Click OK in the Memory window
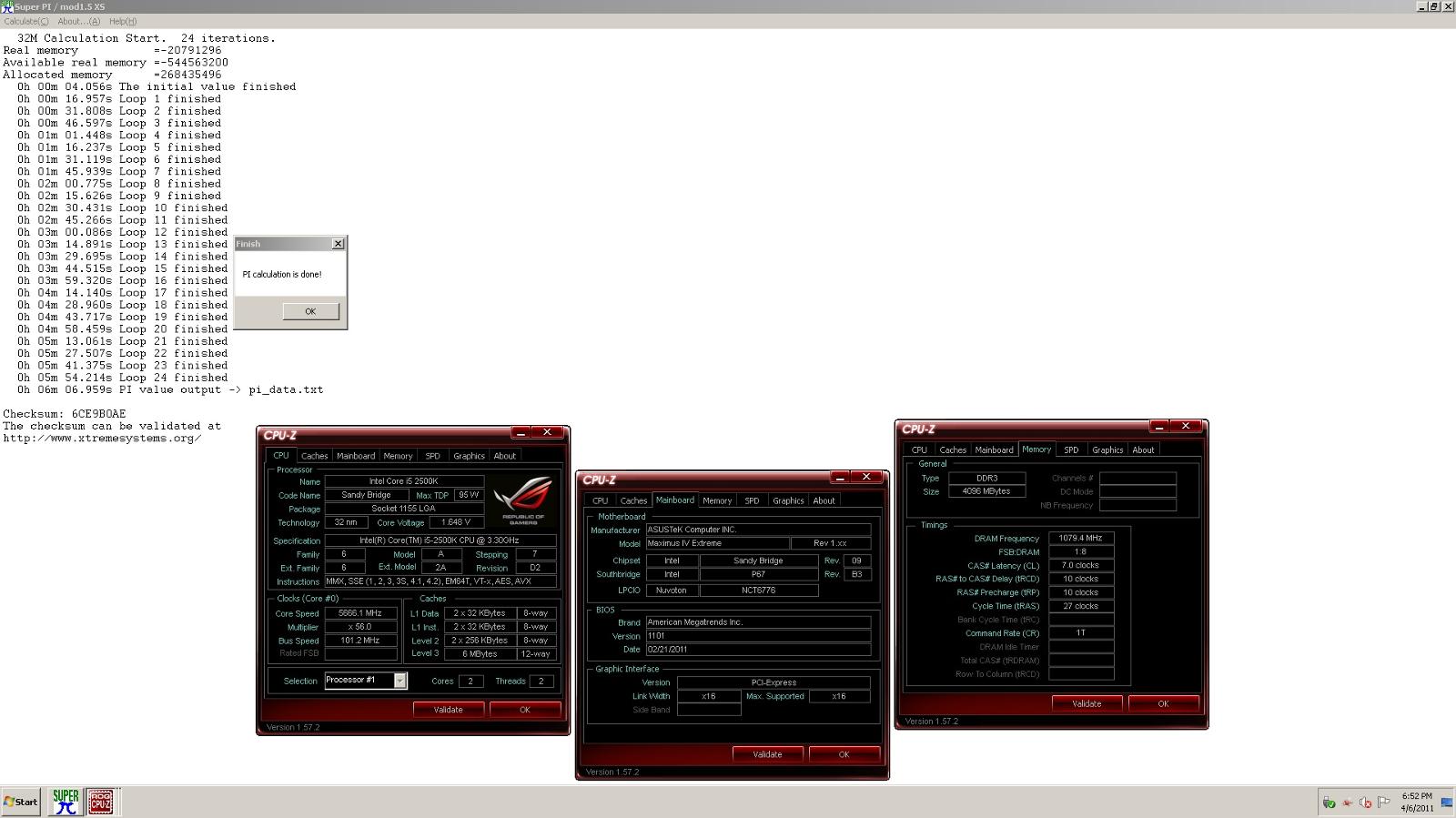The width and height of the screenshot is (1456, 818). [1163, 703]
